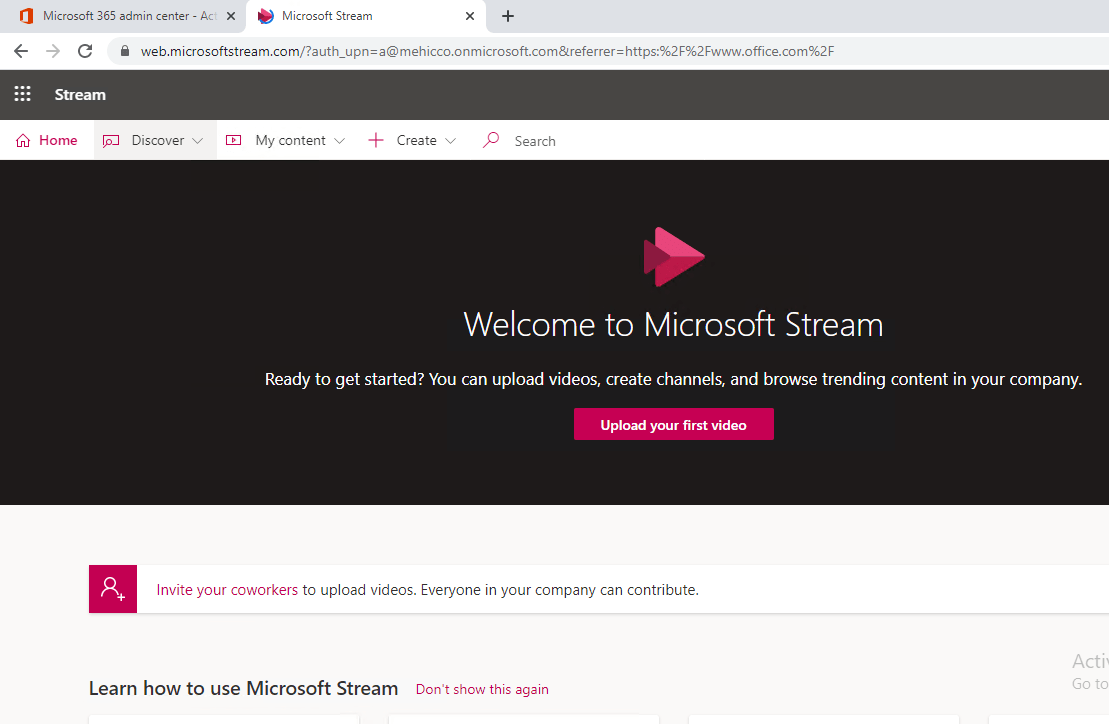Expand the Discover dropdown chevron
This screenshot has height=724, width=1109.
pyautogui.click(x=198, y=141)
